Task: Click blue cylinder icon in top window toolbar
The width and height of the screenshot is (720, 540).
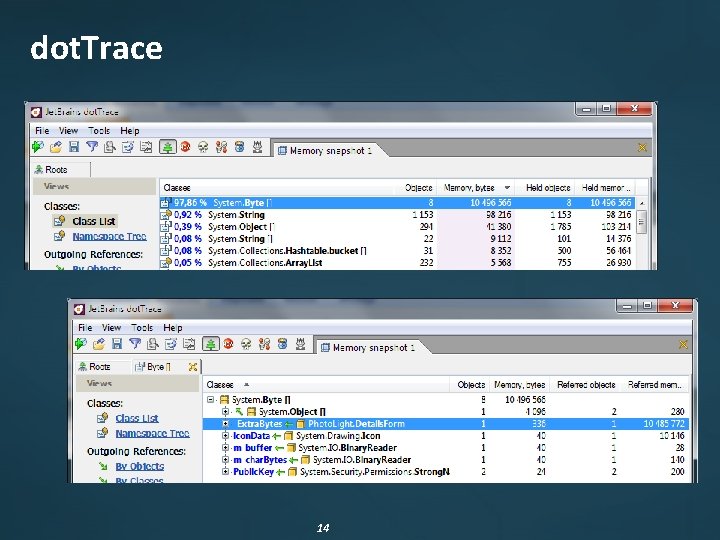Action: [x=239, y=147]
